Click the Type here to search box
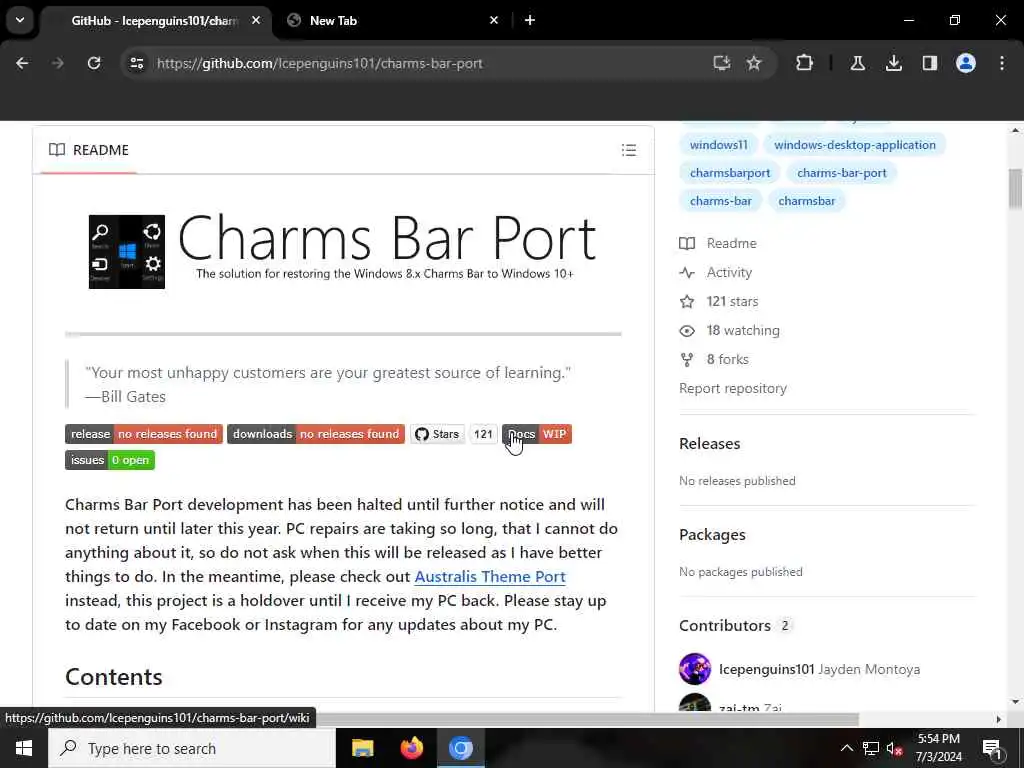 click(x=191, y=748)
